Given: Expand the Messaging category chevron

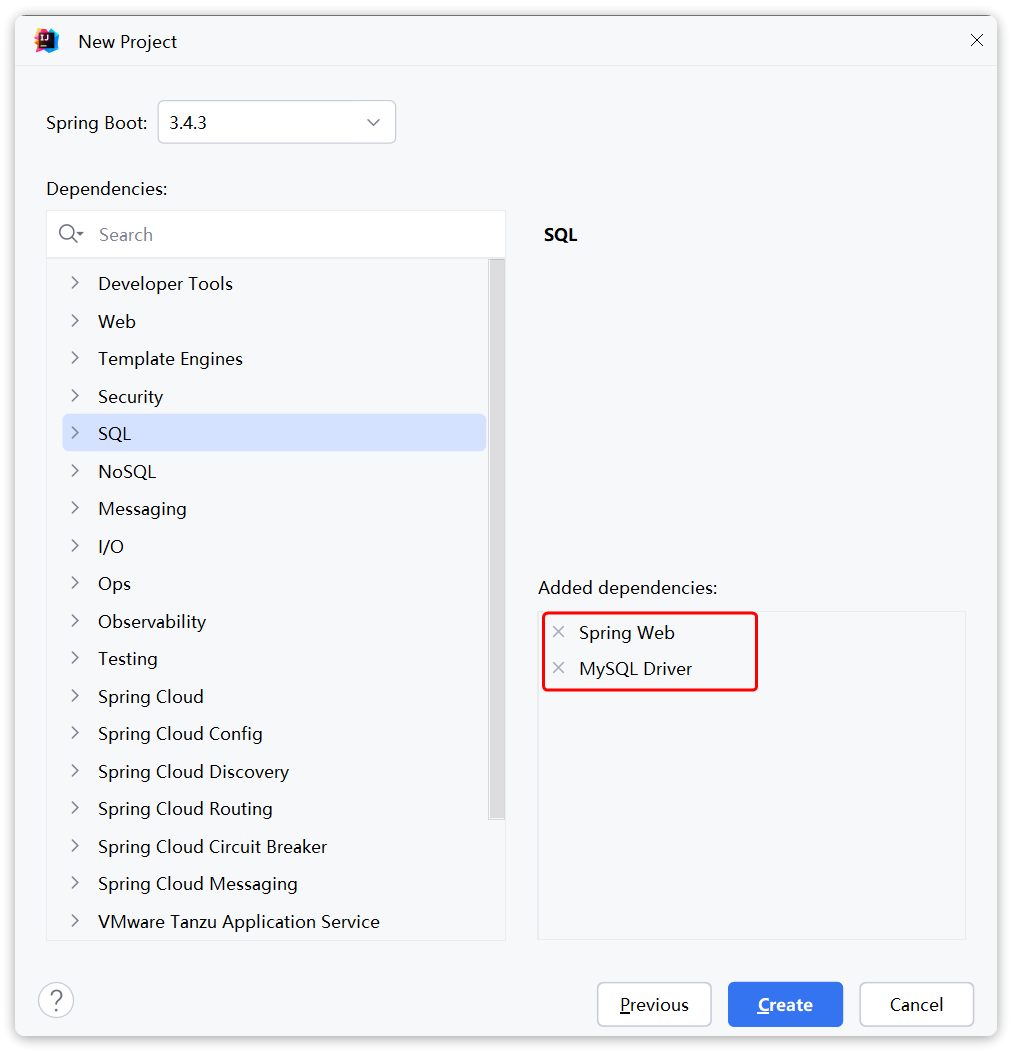Looking at the screenshot, I should (75, 508).
